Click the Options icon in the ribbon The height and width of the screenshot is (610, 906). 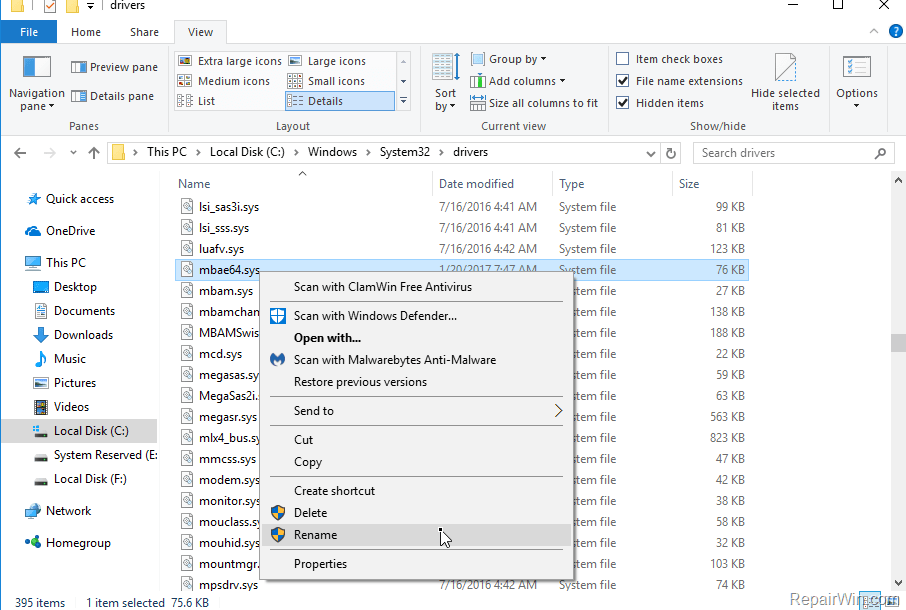tap(857, 68)
